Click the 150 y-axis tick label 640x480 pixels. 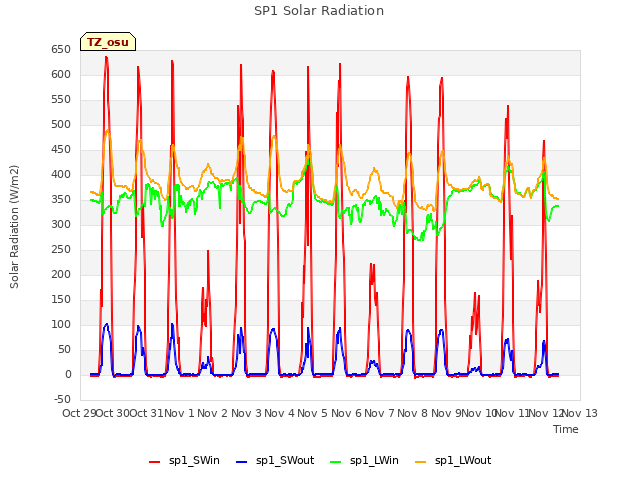[61, 299]
